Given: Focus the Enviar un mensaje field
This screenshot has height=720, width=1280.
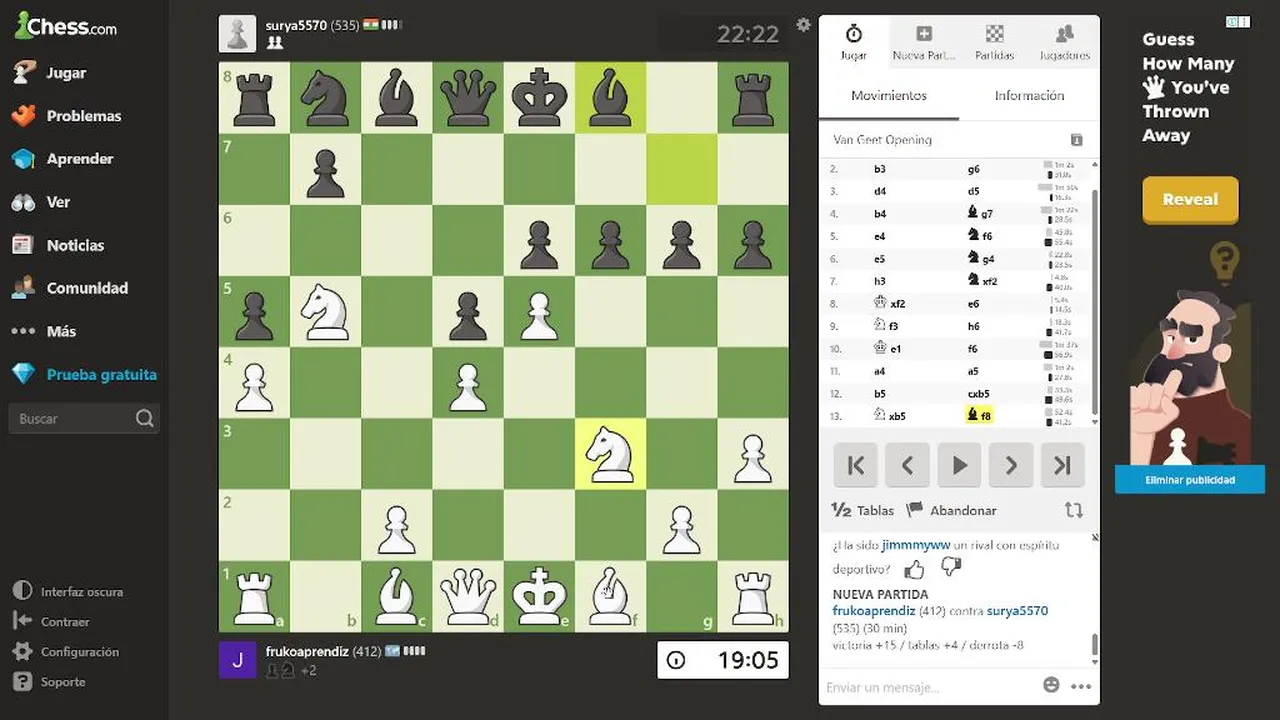Looking at the screenshot, I should click(926, 687).
